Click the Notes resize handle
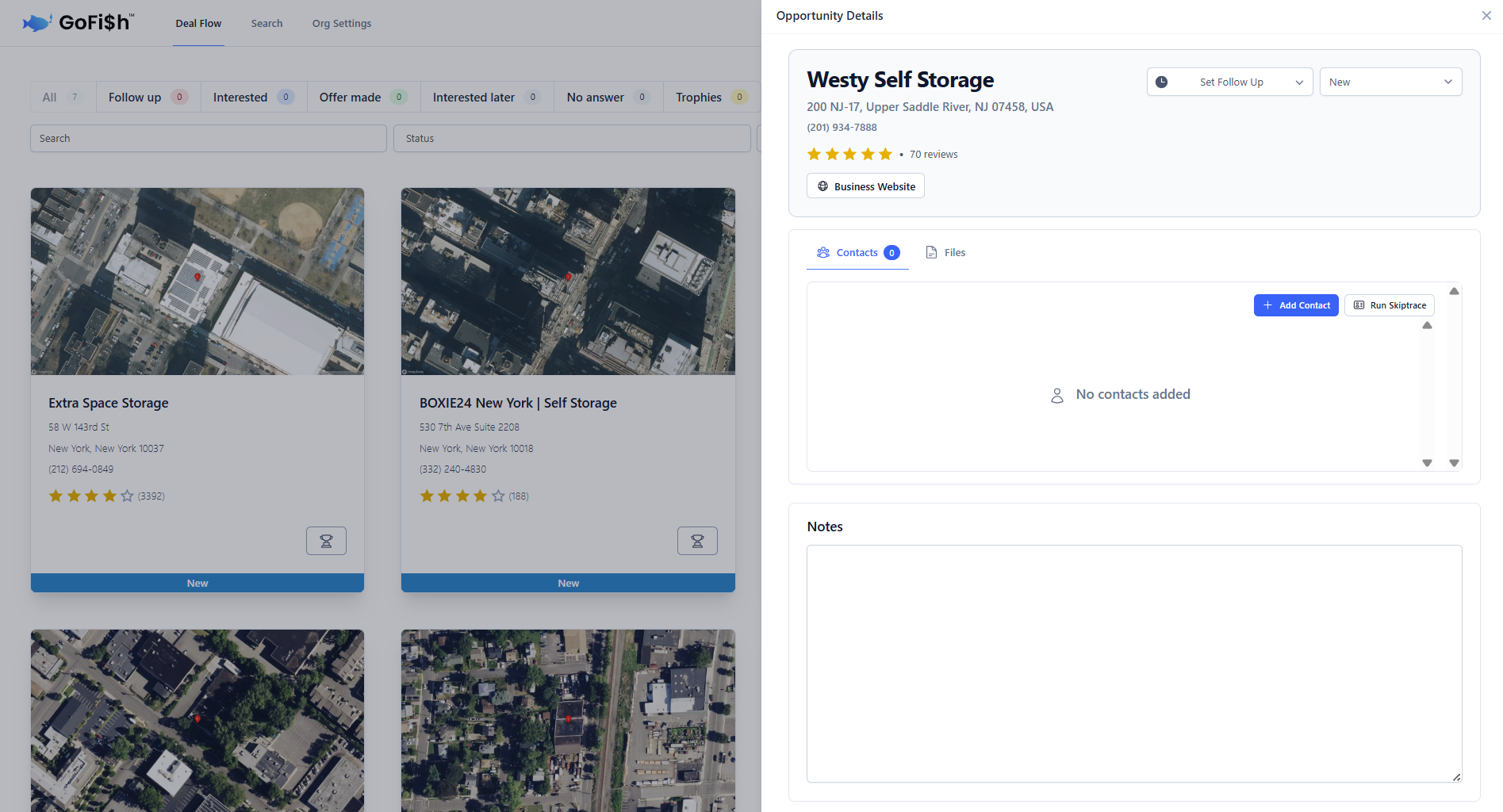 pyautogui.click(x=1456, y=777)
